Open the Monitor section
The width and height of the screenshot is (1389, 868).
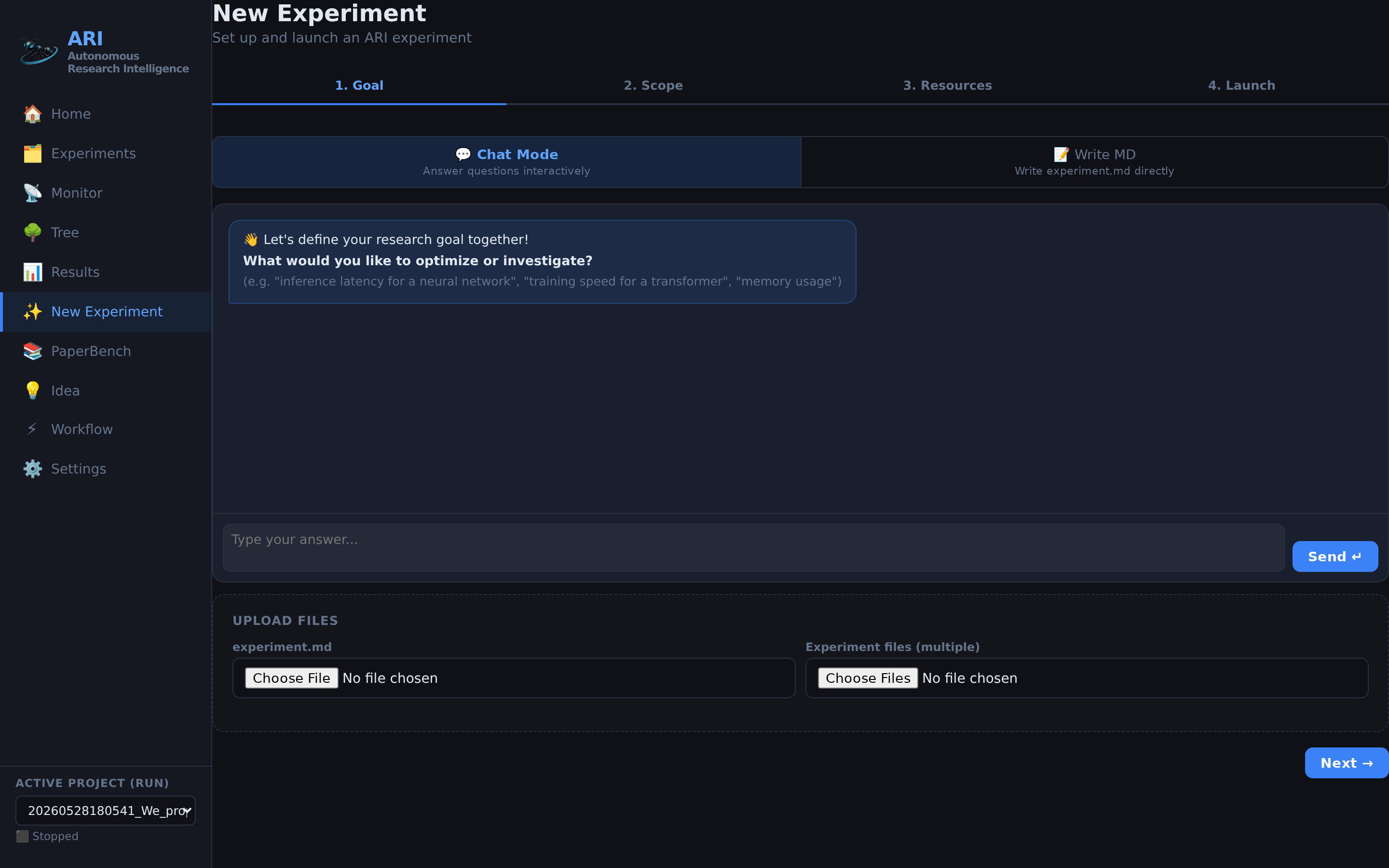pos(106,193)
